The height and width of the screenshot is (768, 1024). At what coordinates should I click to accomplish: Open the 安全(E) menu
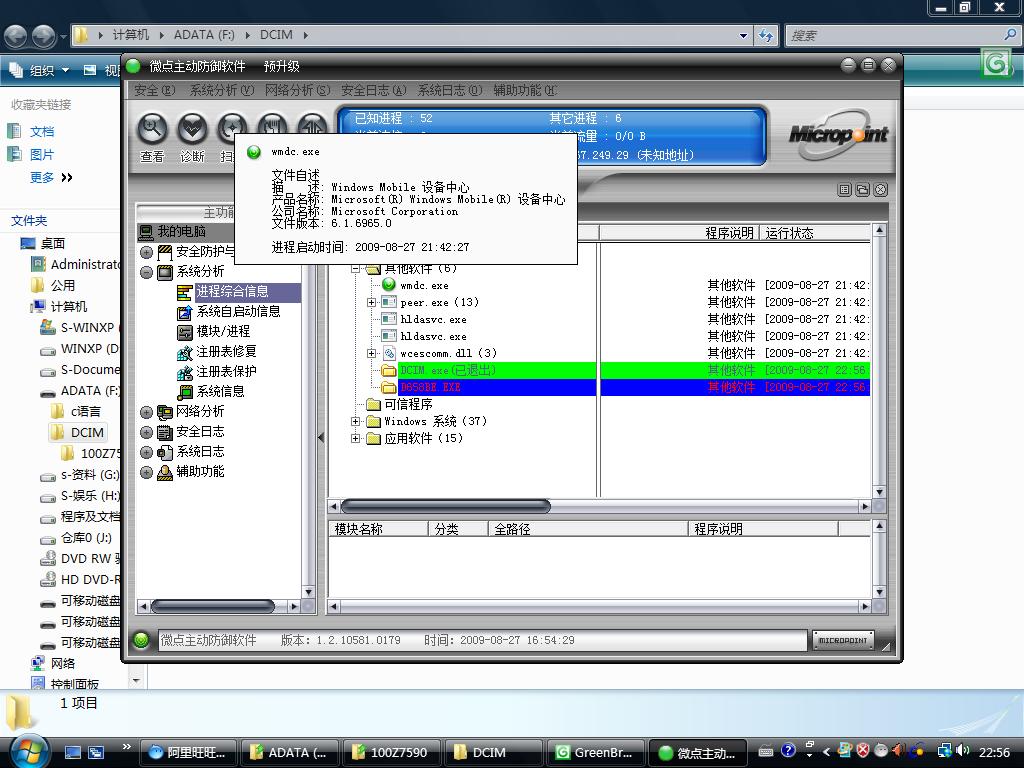pos(155,90)
